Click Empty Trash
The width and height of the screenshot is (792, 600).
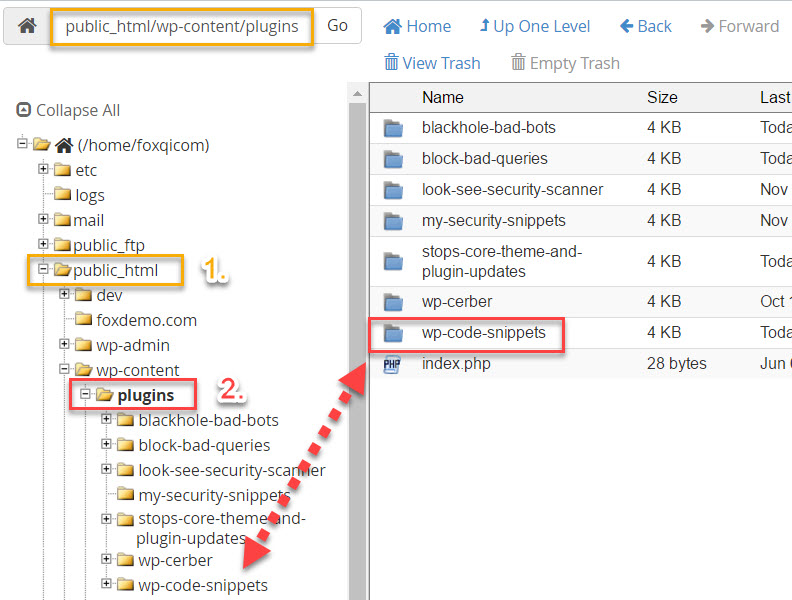[x=565, y=63]
